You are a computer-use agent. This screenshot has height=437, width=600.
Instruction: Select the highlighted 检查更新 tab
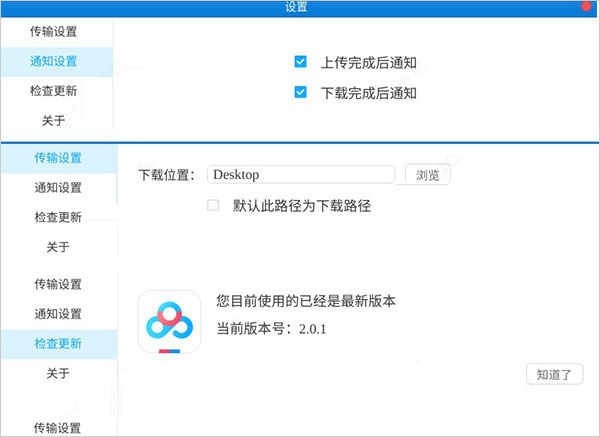click(x=59, y=344)
